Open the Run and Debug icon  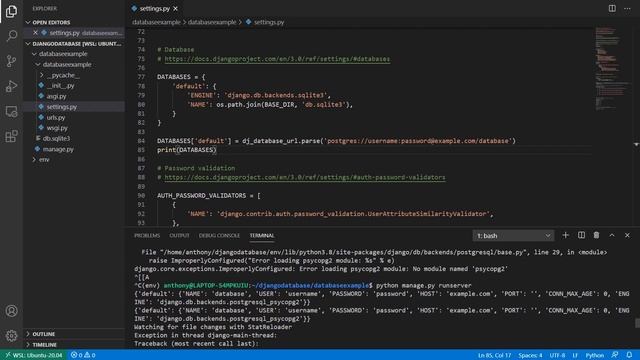click(11, 86)
